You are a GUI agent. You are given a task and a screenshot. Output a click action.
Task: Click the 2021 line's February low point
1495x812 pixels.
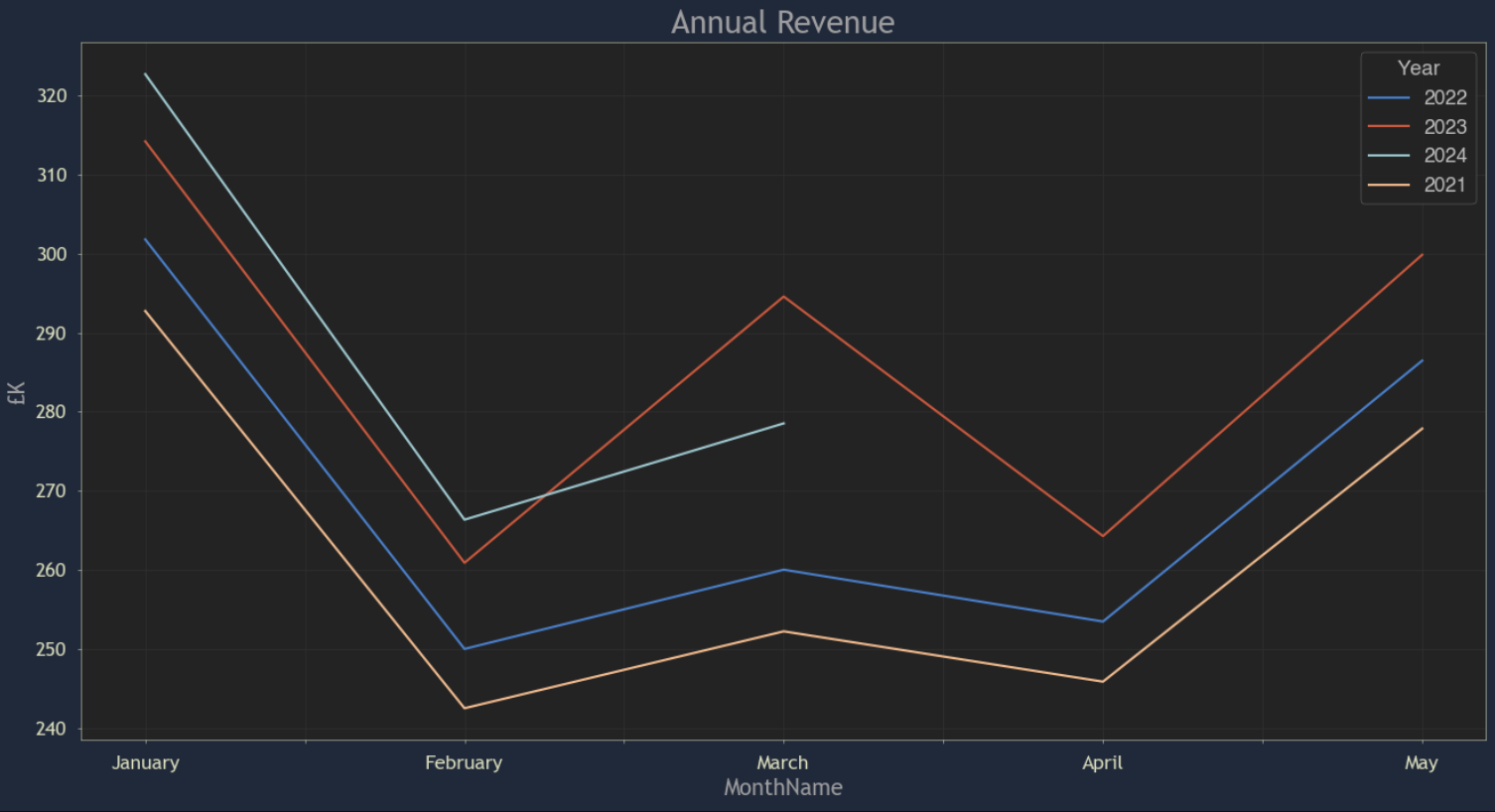click(465, 708)
